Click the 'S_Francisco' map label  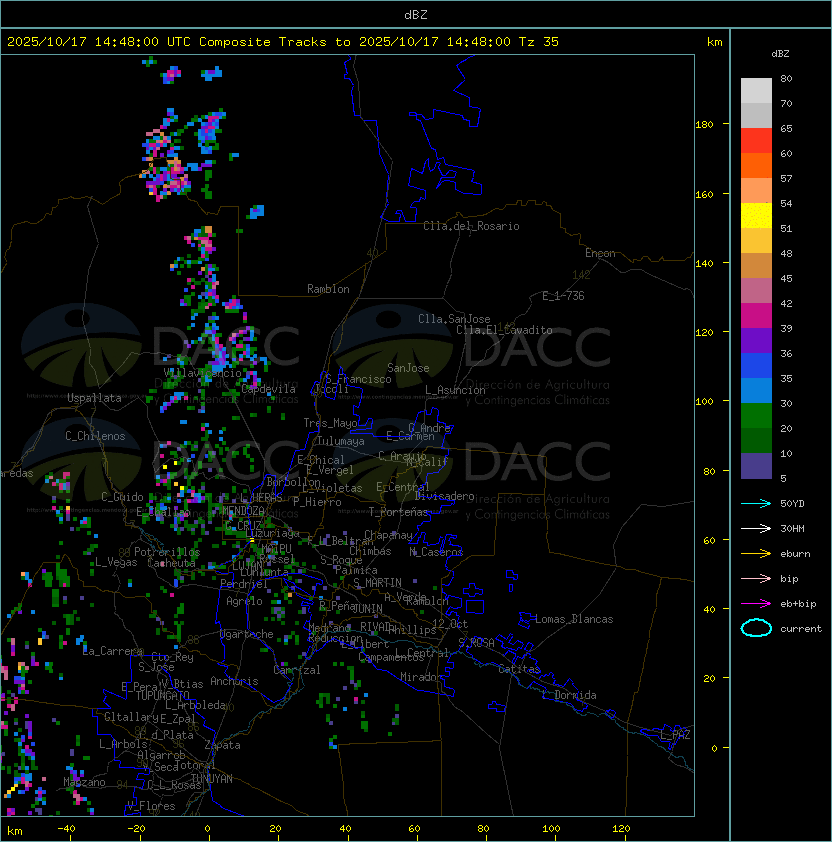tap(358, 379)
